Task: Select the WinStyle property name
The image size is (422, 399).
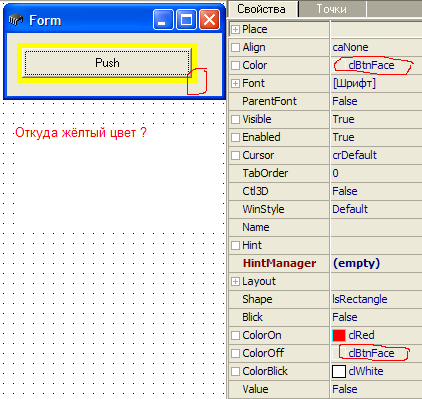Action: point(263,209)
